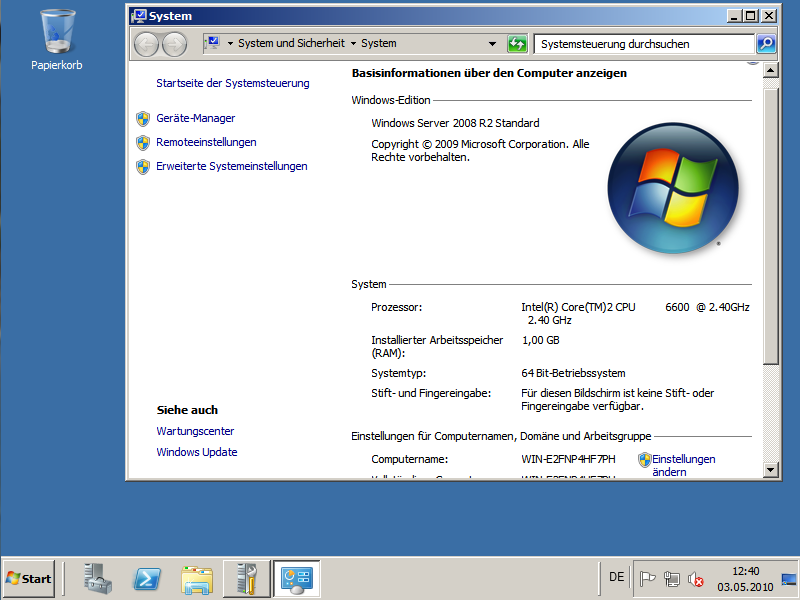This screenshot has width=800, height=600.
Task: Maximize the System window
Action: [x=751, y=16]
